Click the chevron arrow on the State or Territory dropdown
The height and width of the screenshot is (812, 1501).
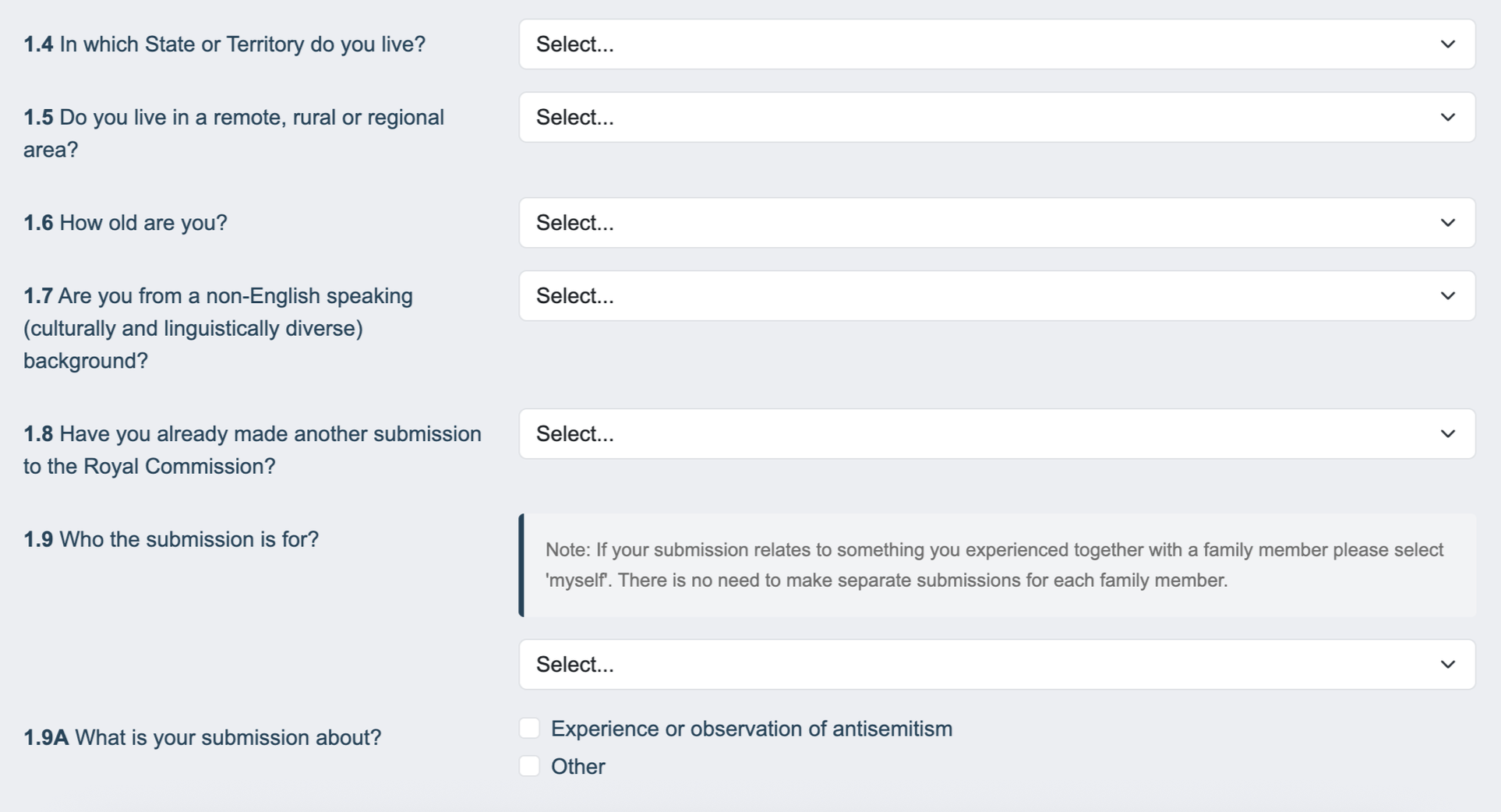pos(1447,44)
